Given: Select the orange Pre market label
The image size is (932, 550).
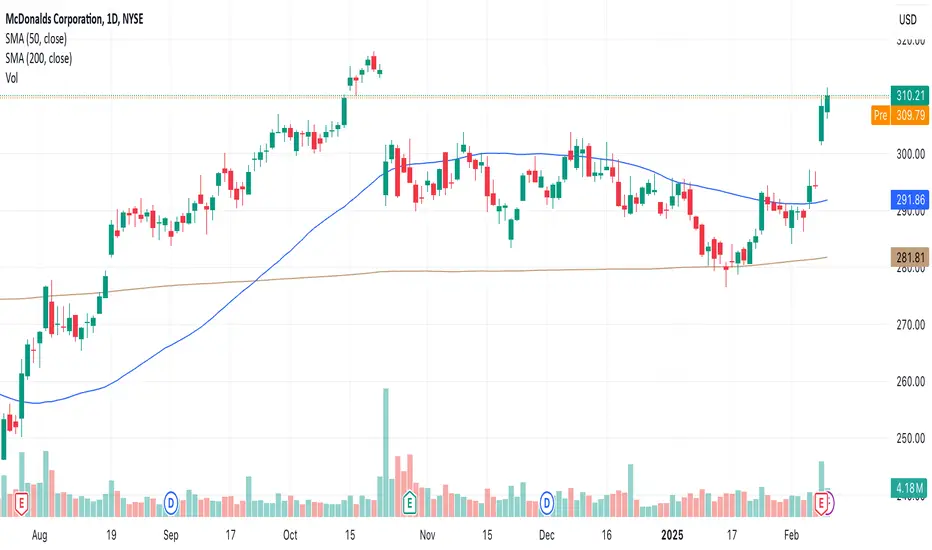Looking at the screenshot, I should click(x=880, y=115).
